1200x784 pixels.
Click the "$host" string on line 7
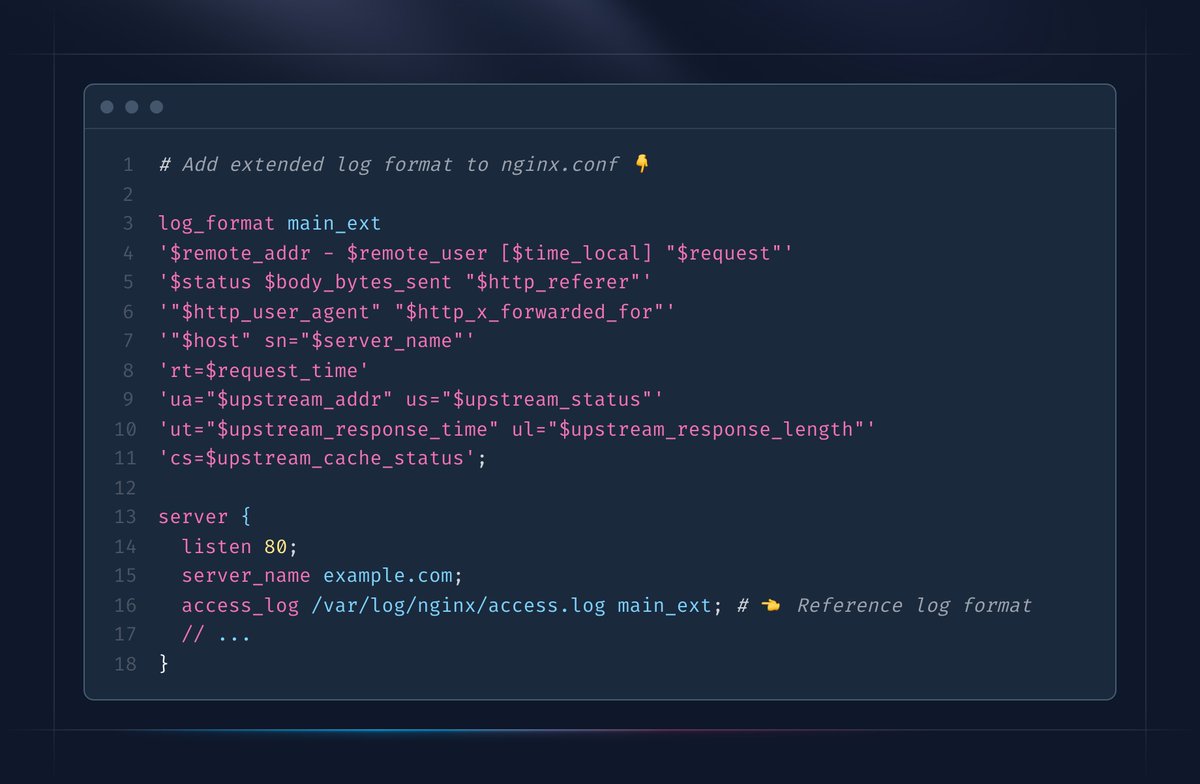coord(211,341)
